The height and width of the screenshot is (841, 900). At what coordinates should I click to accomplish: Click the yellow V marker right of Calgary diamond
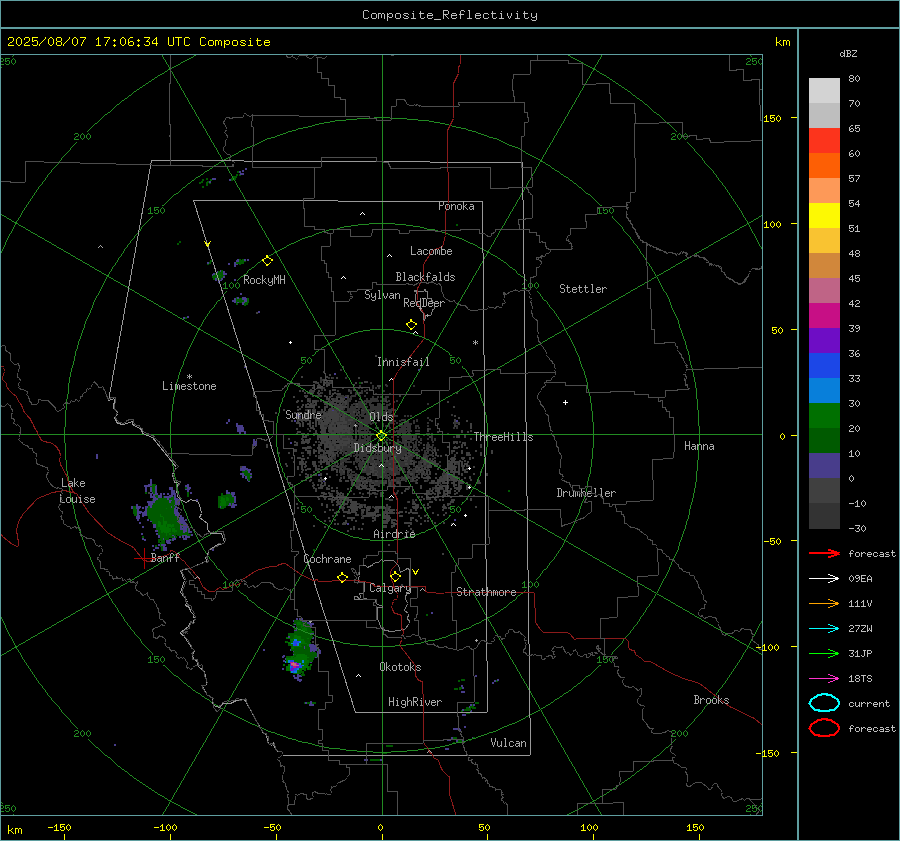click(x=416, y=572)
